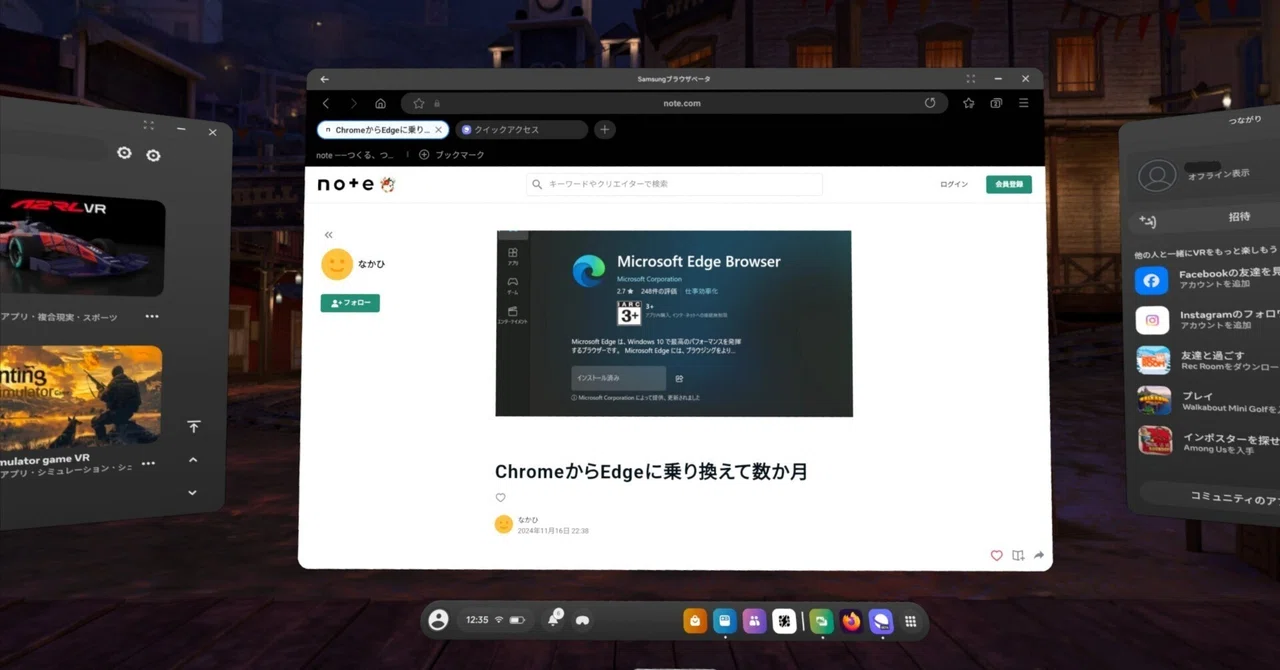The height and width of the screenshot is (670, 1280).
Task: Toggle the browser window fullscreen icon
Action: [x=971, y=78]
